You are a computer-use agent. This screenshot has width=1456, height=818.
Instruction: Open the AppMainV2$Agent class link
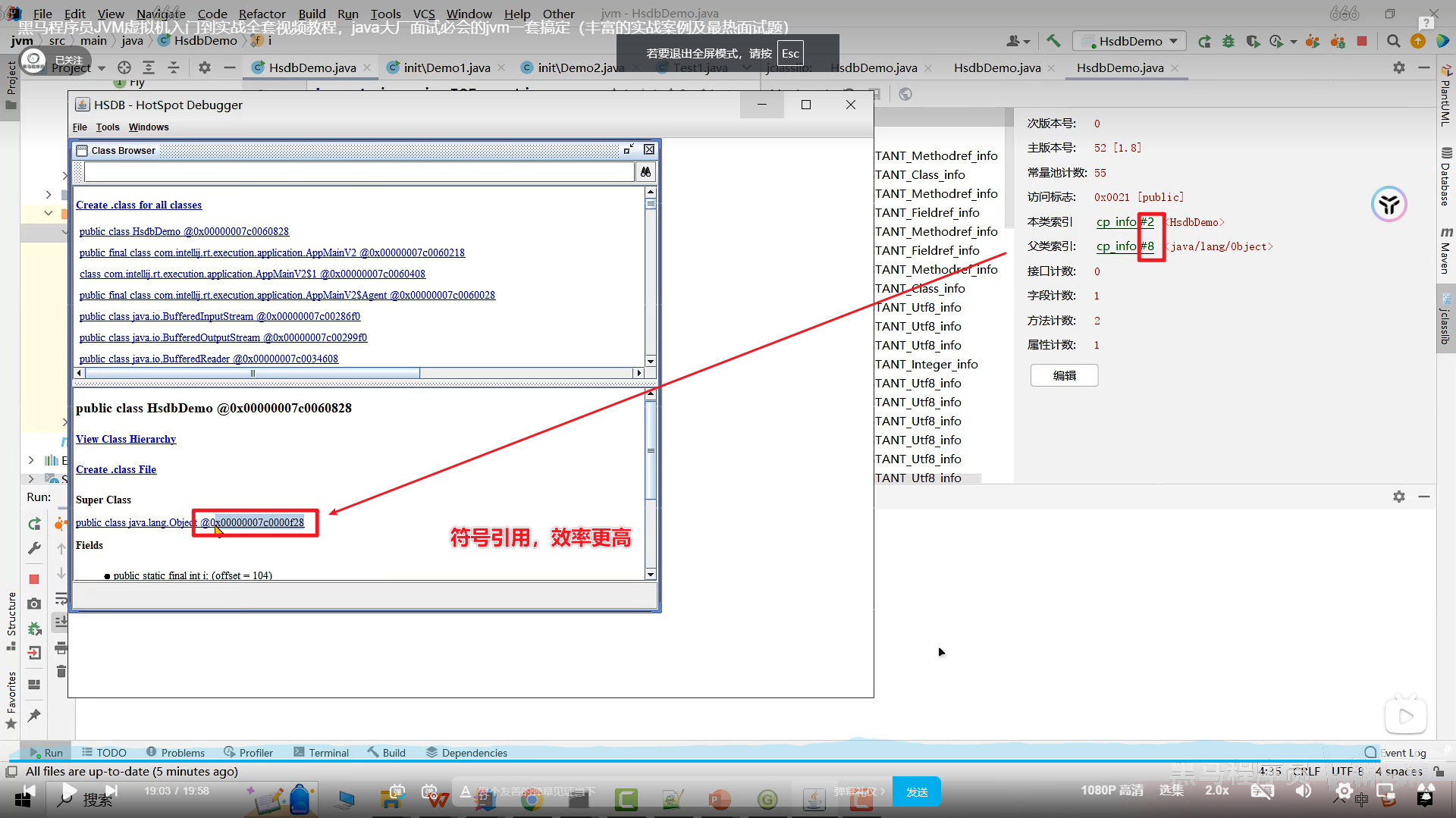click(x=287, y=295)
